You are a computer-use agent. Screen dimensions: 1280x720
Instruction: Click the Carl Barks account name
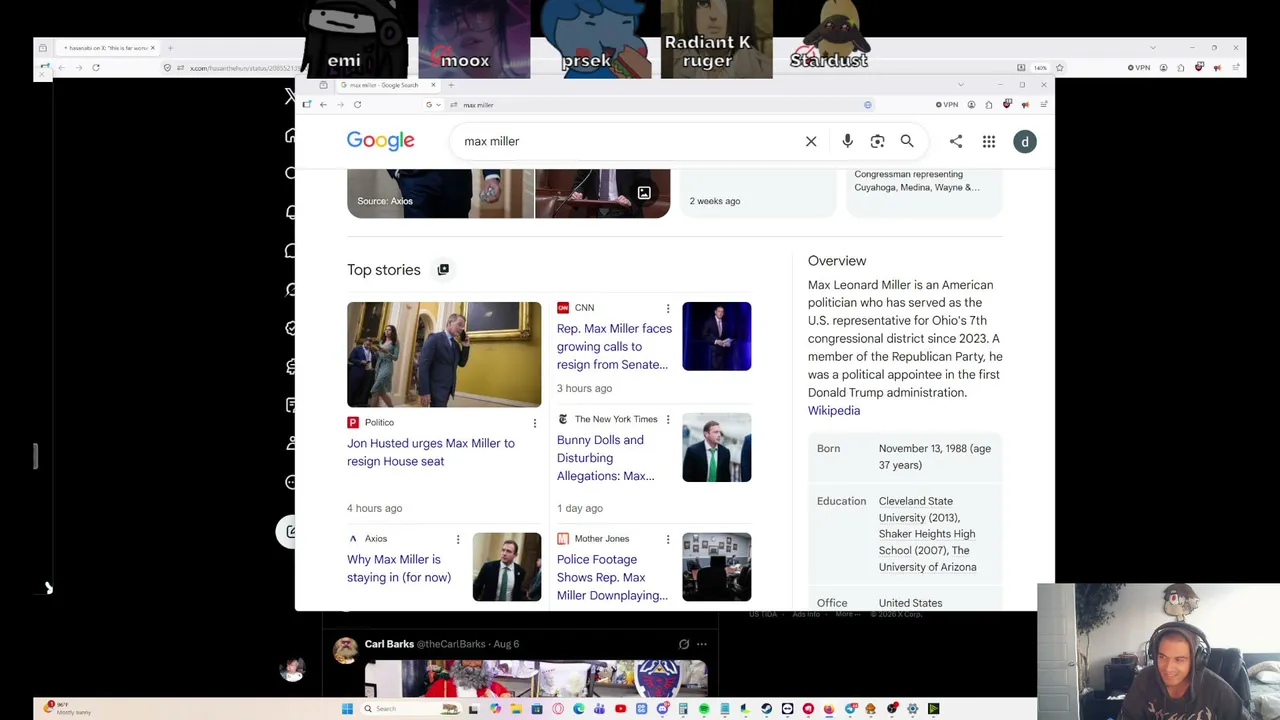pos(389,644)
